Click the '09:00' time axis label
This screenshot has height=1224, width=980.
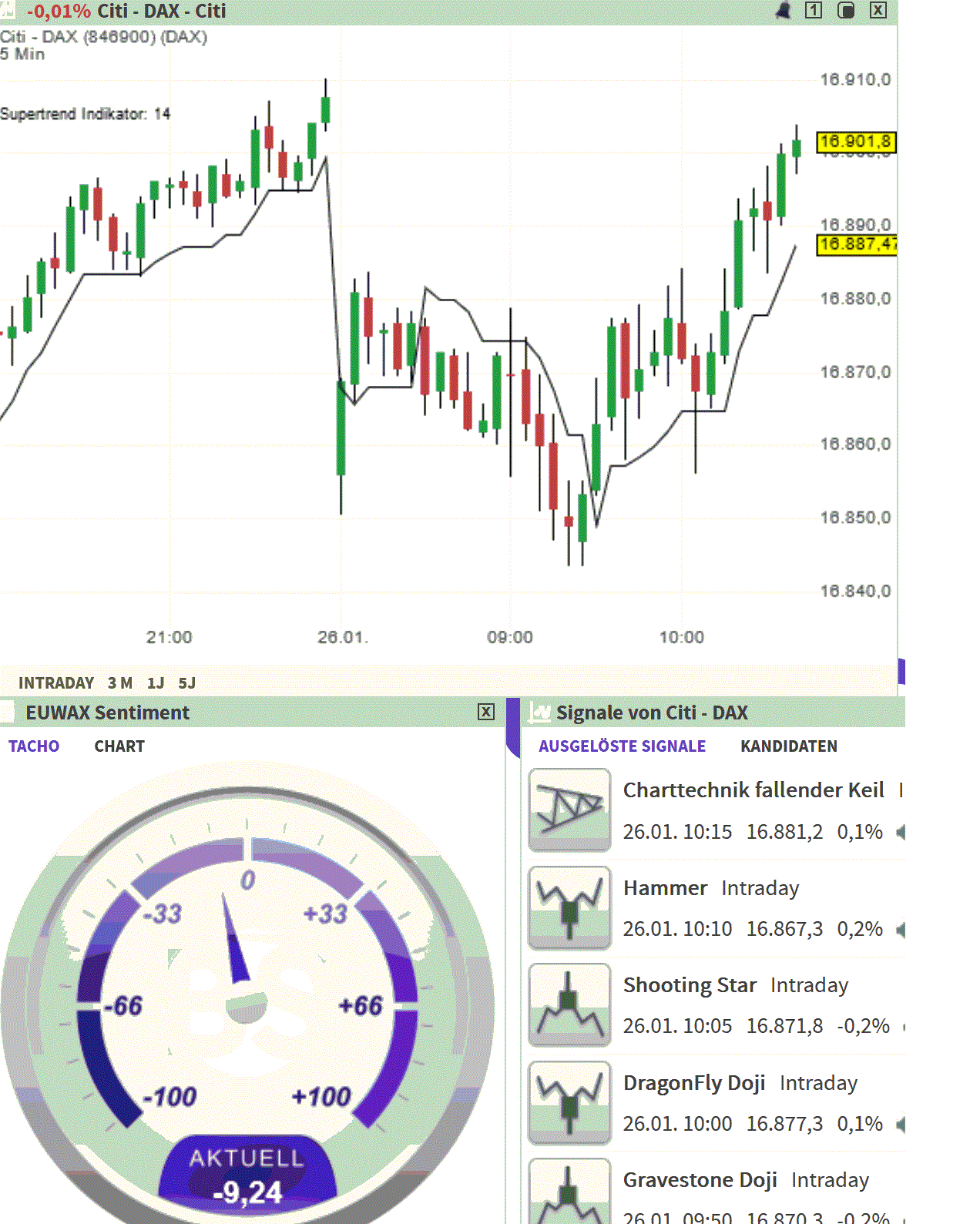(x=510, y=637)
